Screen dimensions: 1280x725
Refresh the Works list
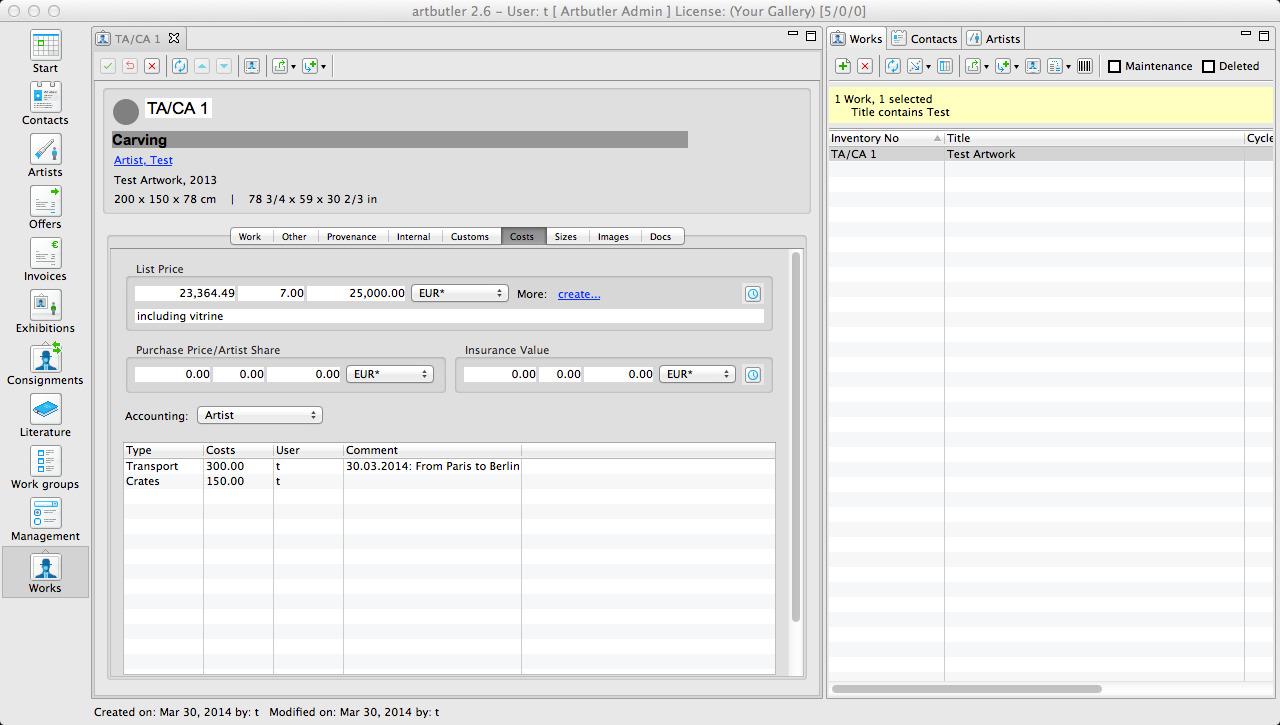click(x=893, y=66)
